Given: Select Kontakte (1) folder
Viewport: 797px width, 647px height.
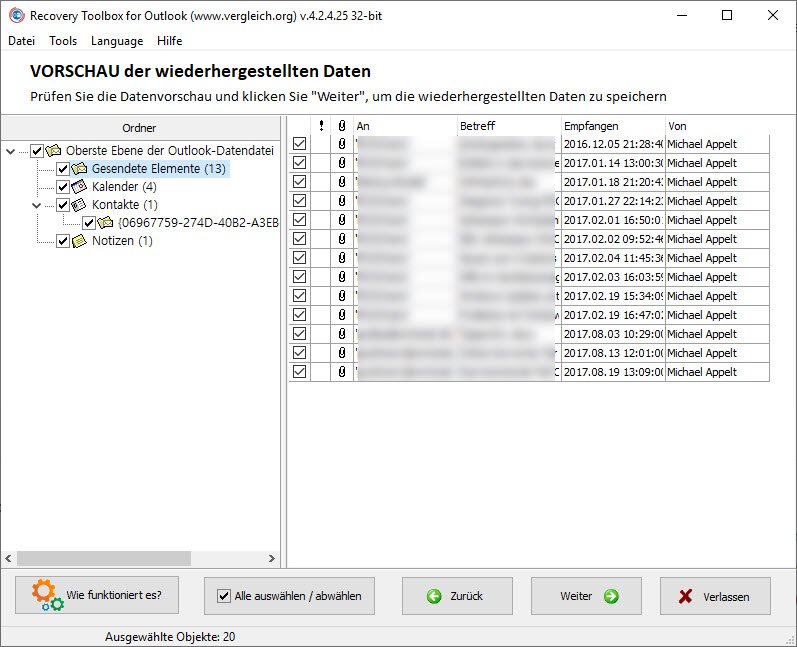Looking at the screenshot, I should point(125,205).
